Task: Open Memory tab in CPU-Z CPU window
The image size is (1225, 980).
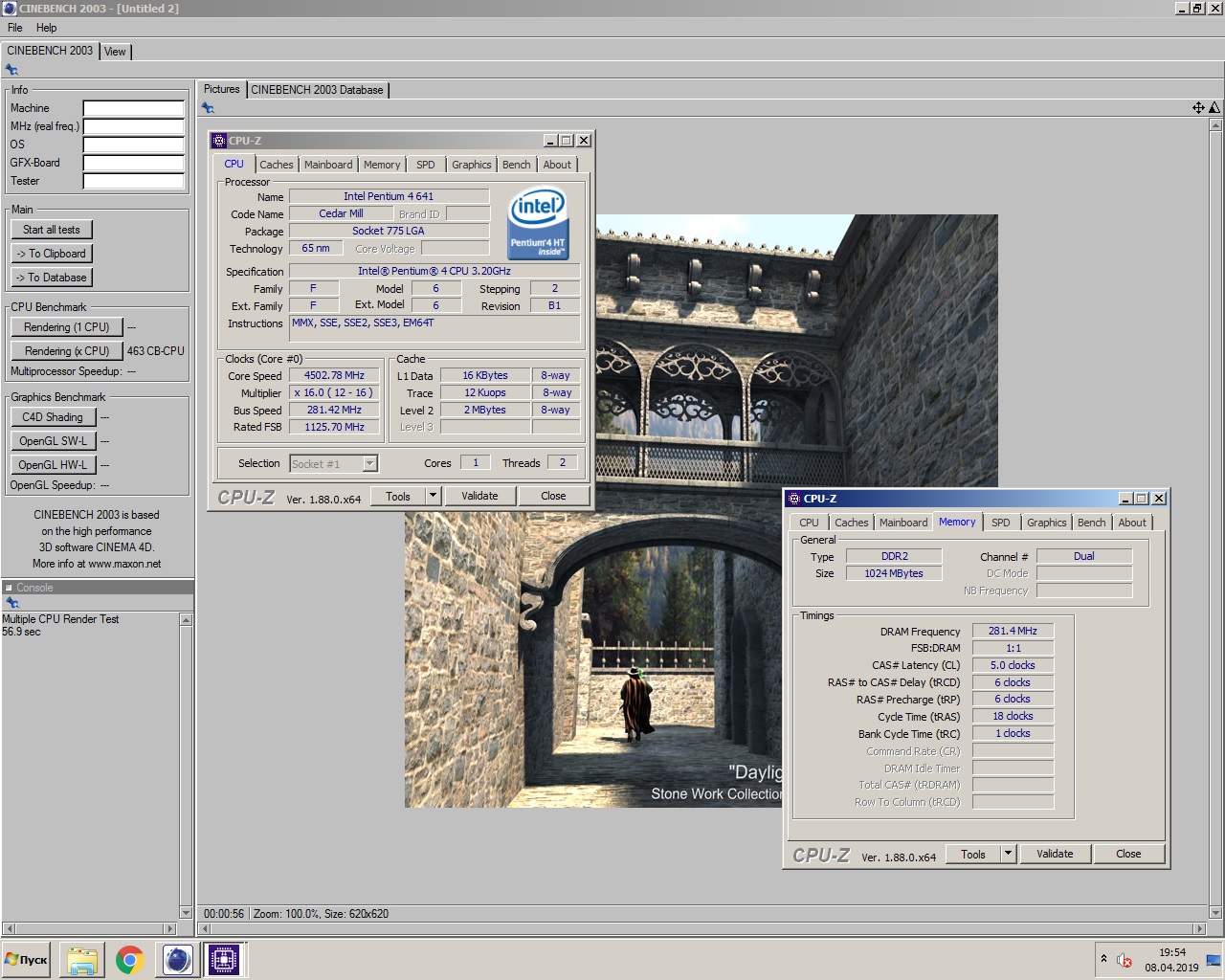Action: click(x=382, y=165)
